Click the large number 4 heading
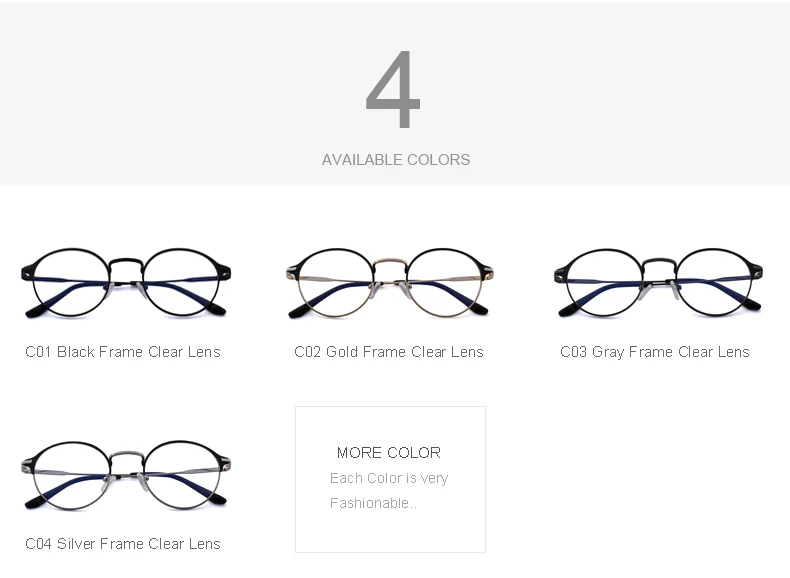Image resolution: width=790 pixels, height=578 pixels. pos(393,90)
